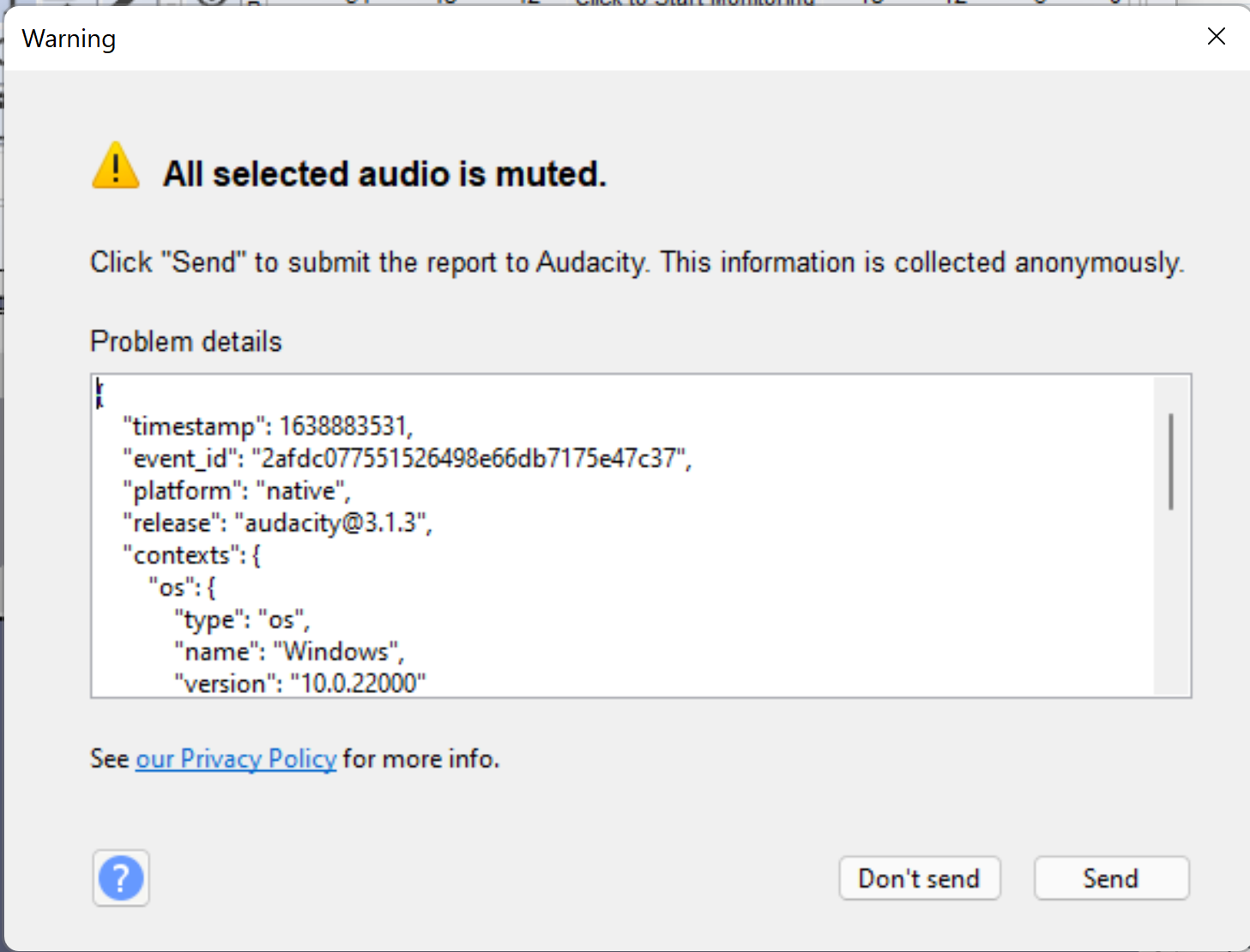
Task: Select the timestamp line in Problem details
Action: tap(268, 425)
